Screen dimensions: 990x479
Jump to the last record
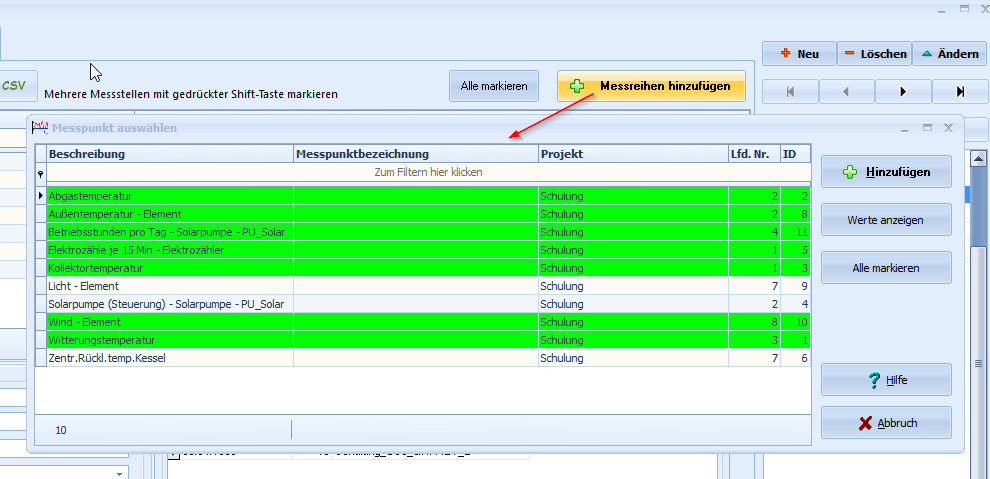pyautogui.click(x=960, y=92)
